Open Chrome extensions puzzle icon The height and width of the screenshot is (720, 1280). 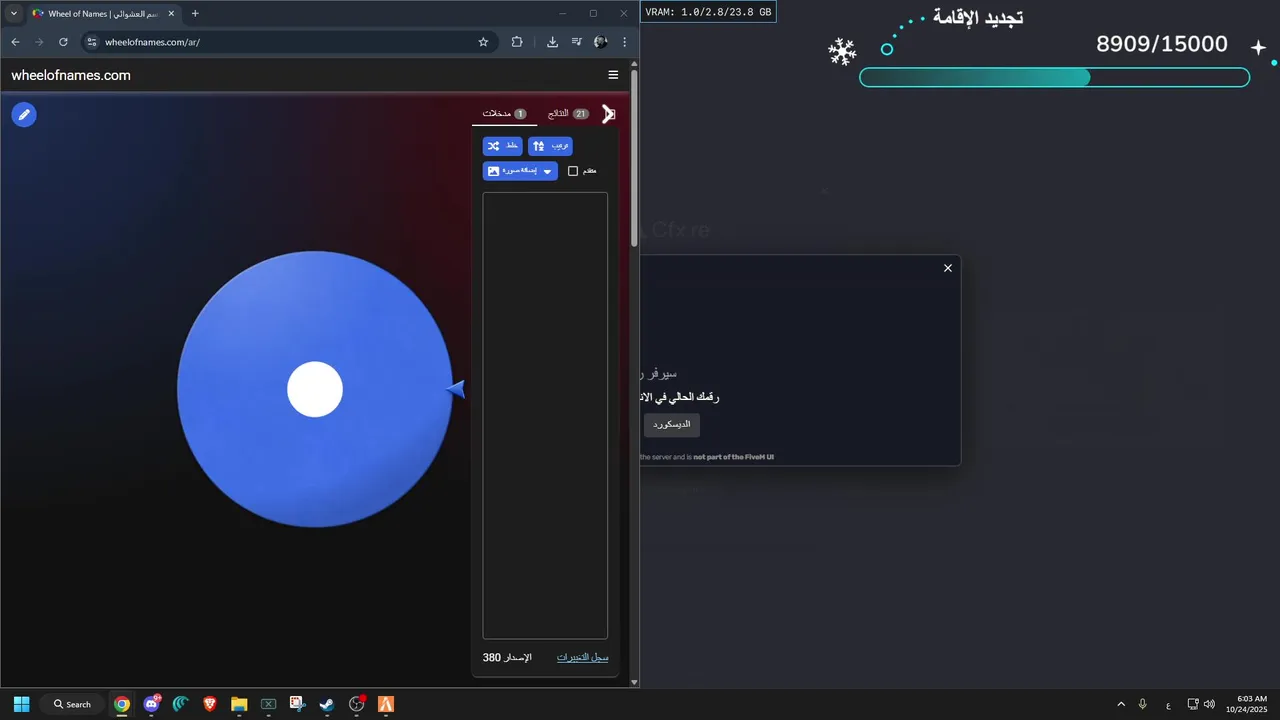[x=517, y=42]
